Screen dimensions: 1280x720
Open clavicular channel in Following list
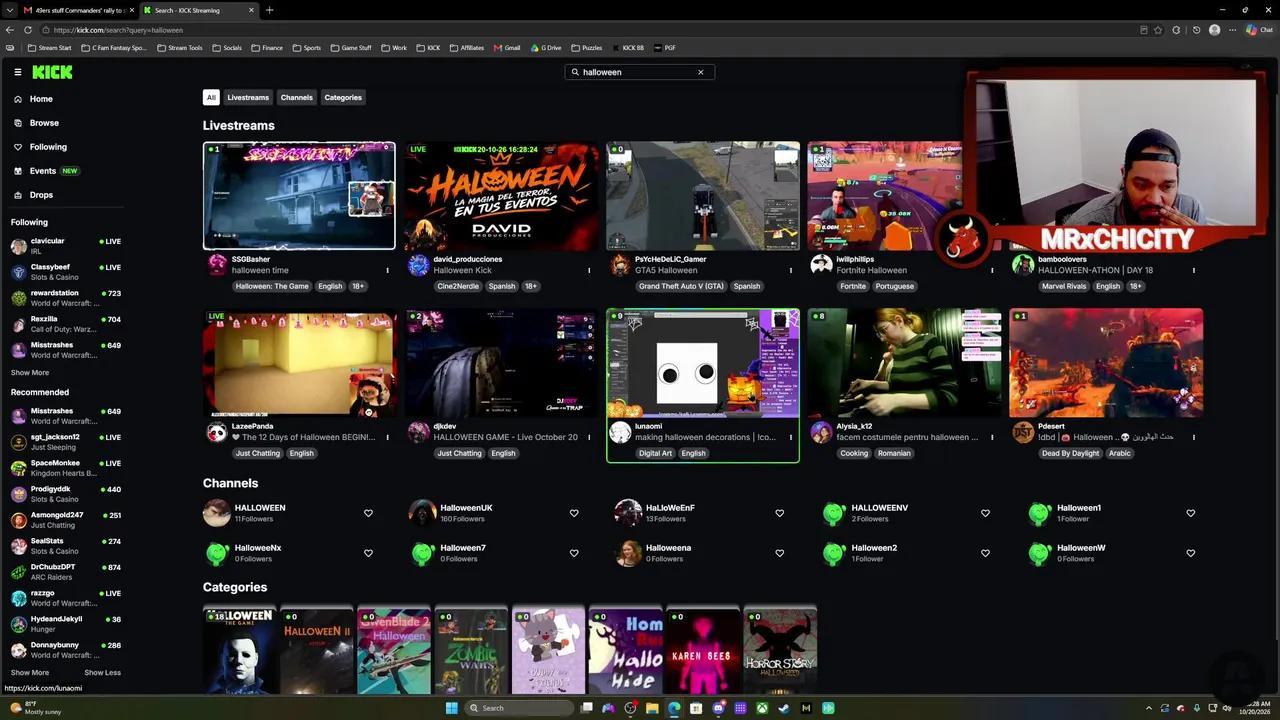(x=66, y=245)
